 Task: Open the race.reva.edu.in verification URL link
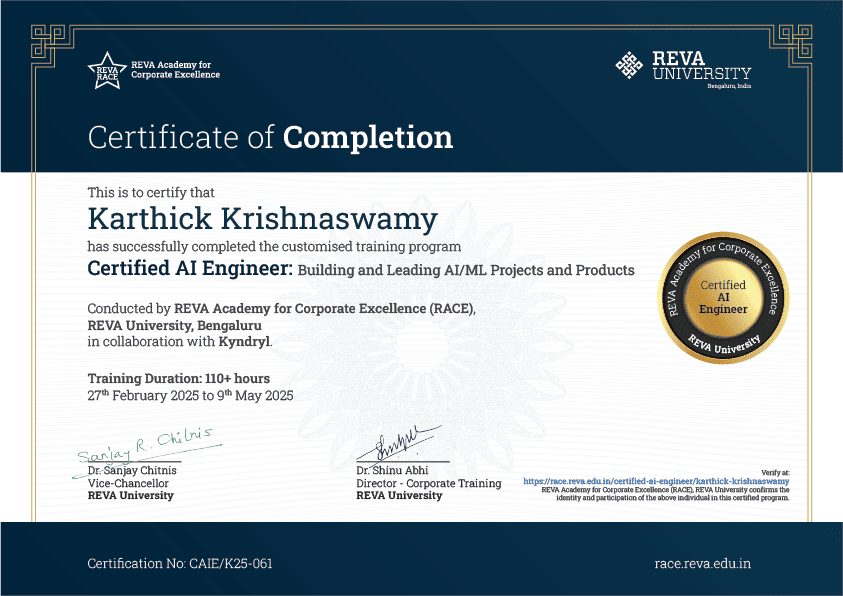(656, 482)
